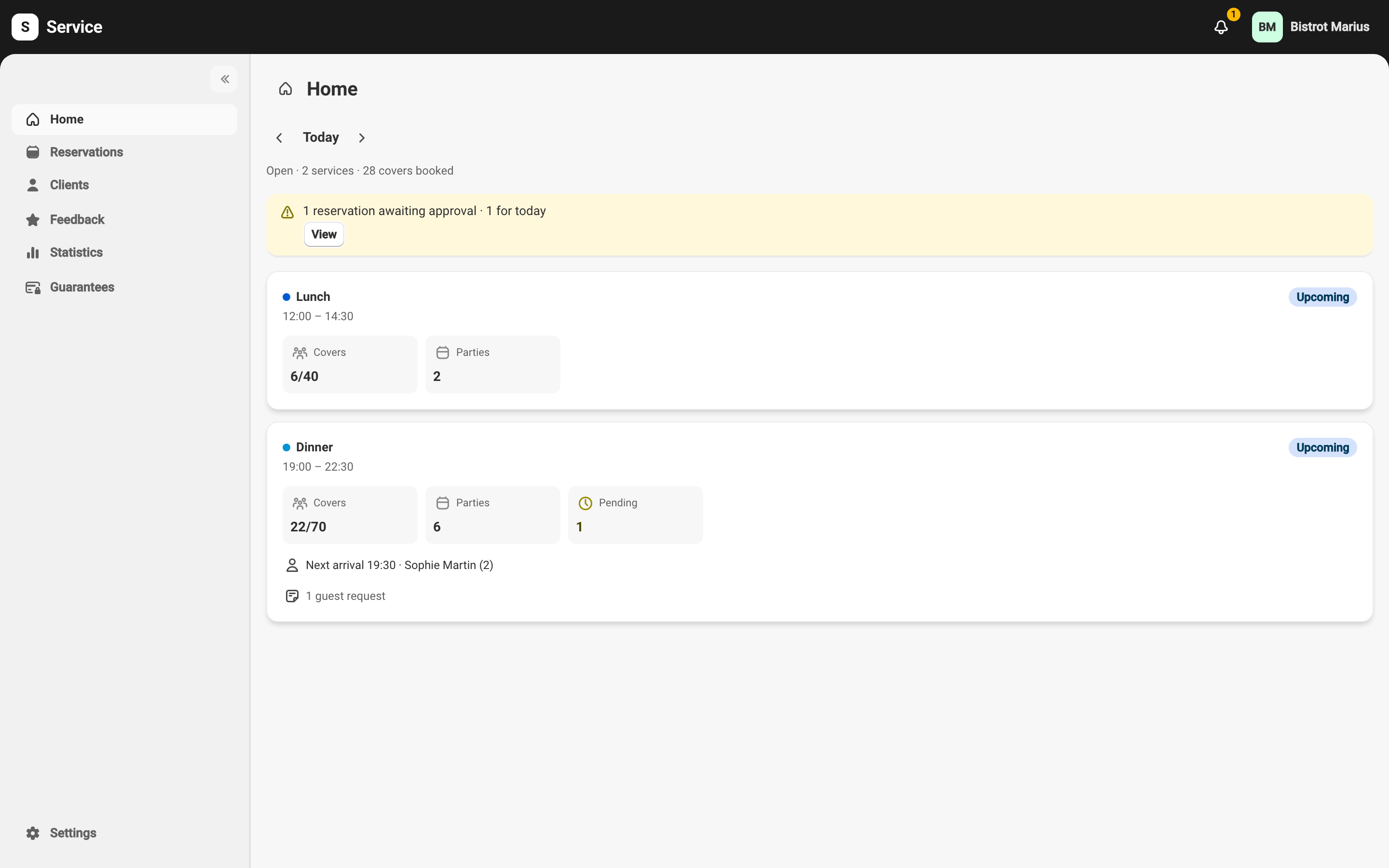Open the 1 guest request line
This screenshot has width=1389, height=868.
tap(345, 596)
